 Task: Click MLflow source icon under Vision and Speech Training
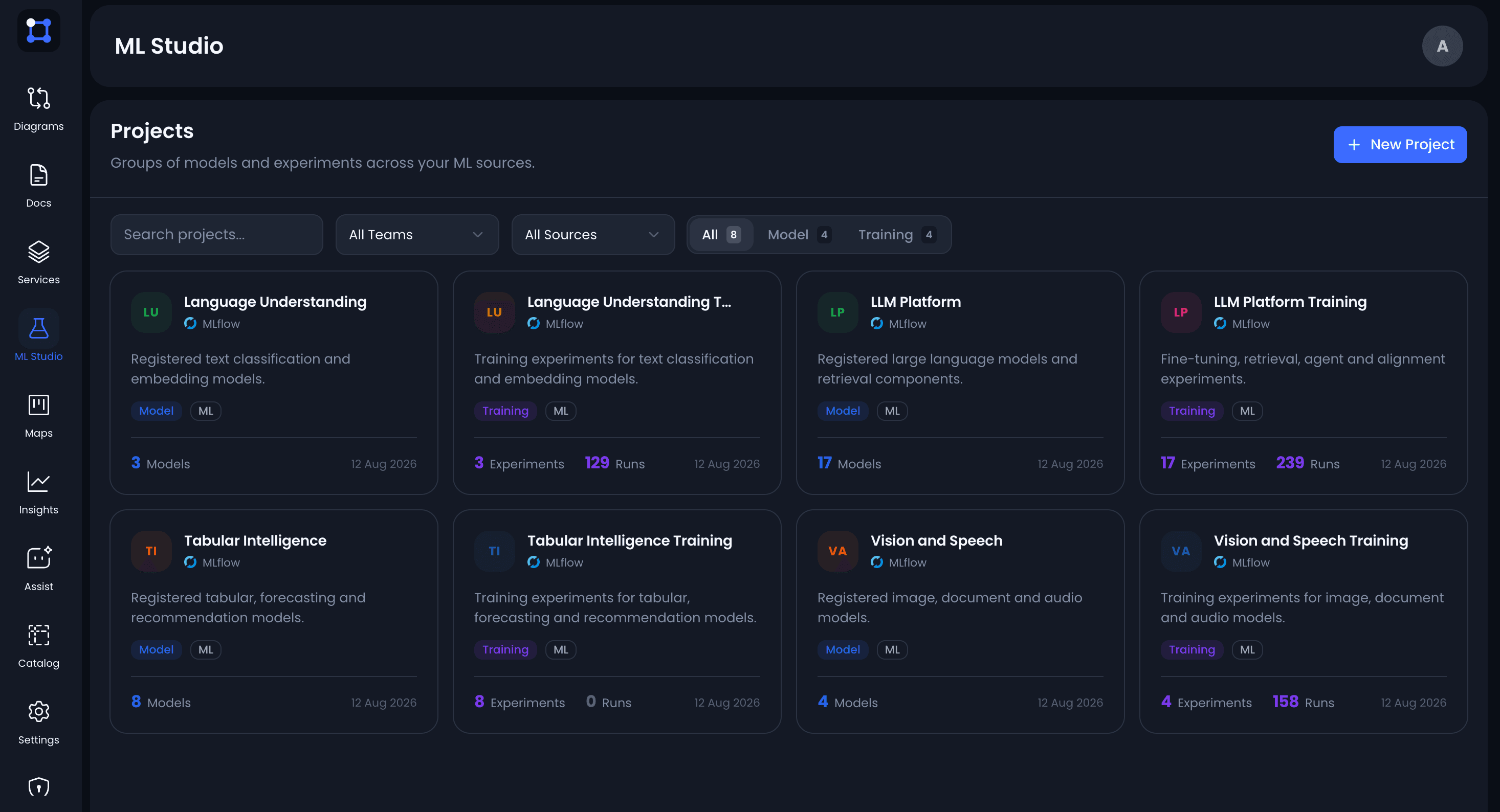[1220, 562]
